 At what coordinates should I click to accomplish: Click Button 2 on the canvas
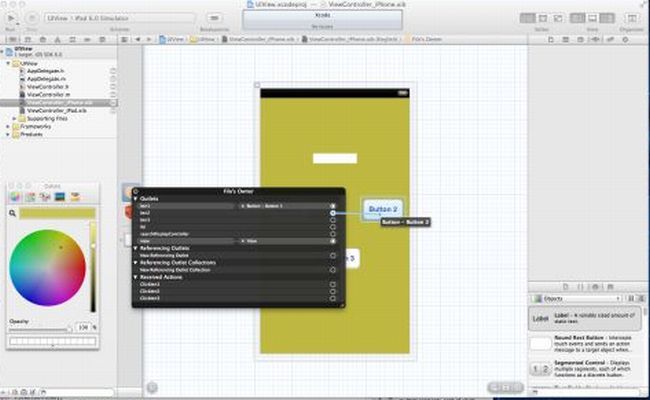(382, 209)
